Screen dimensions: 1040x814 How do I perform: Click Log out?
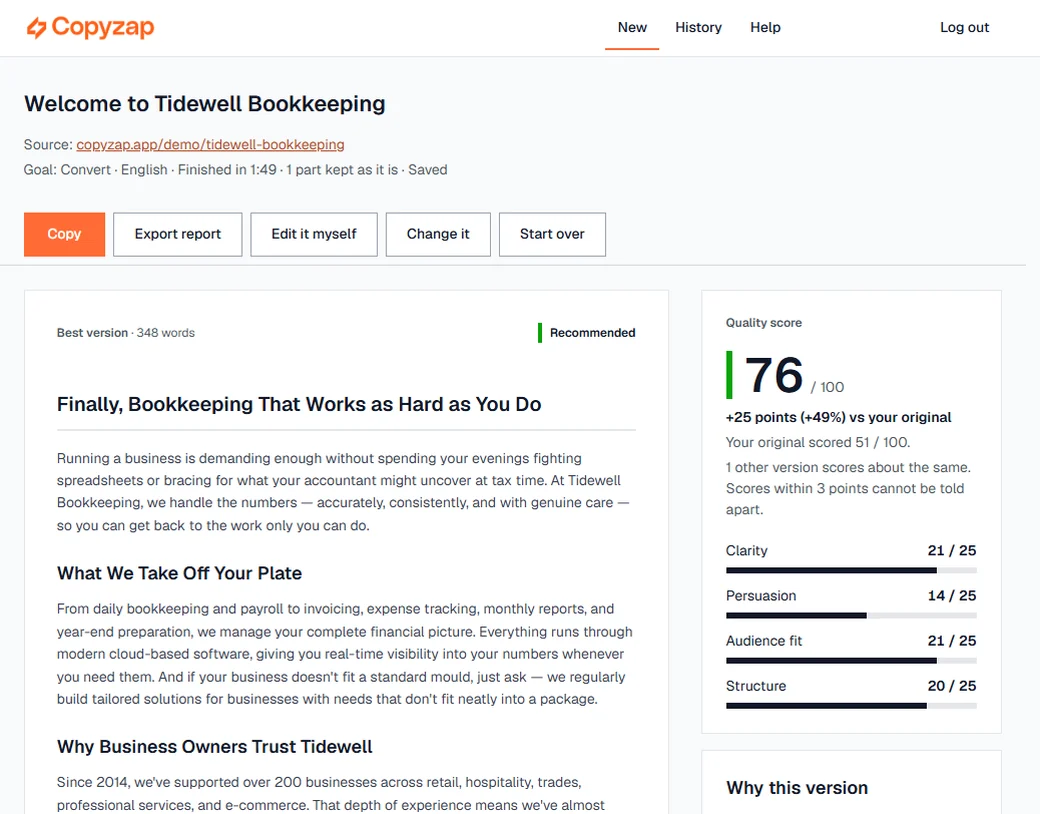964,28
